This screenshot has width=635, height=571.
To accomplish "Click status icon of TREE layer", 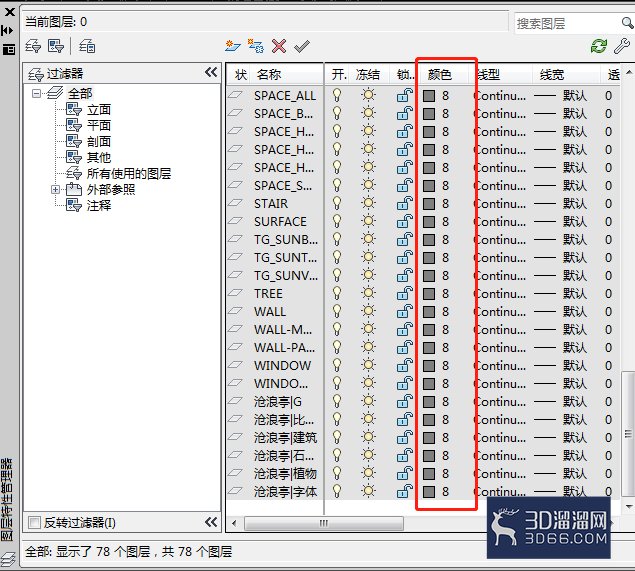I will point(235,294).
